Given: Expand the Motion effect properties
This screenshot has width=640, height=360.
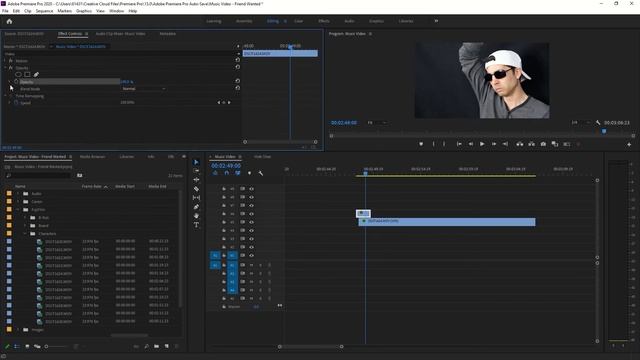Looking at the screenshot, I should coord(5,60).
